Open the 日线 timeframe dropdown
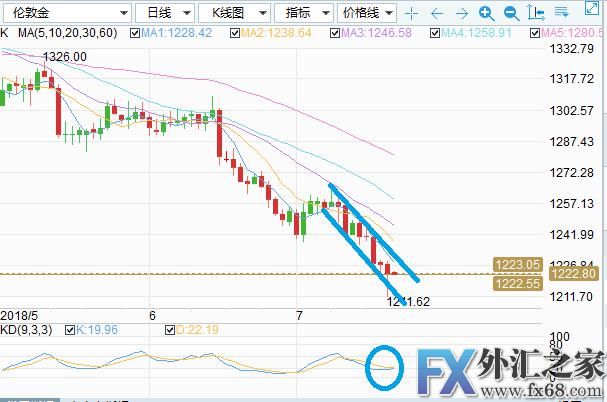The height and width of the screenshot is (402, 607). [x=165, y=13]
